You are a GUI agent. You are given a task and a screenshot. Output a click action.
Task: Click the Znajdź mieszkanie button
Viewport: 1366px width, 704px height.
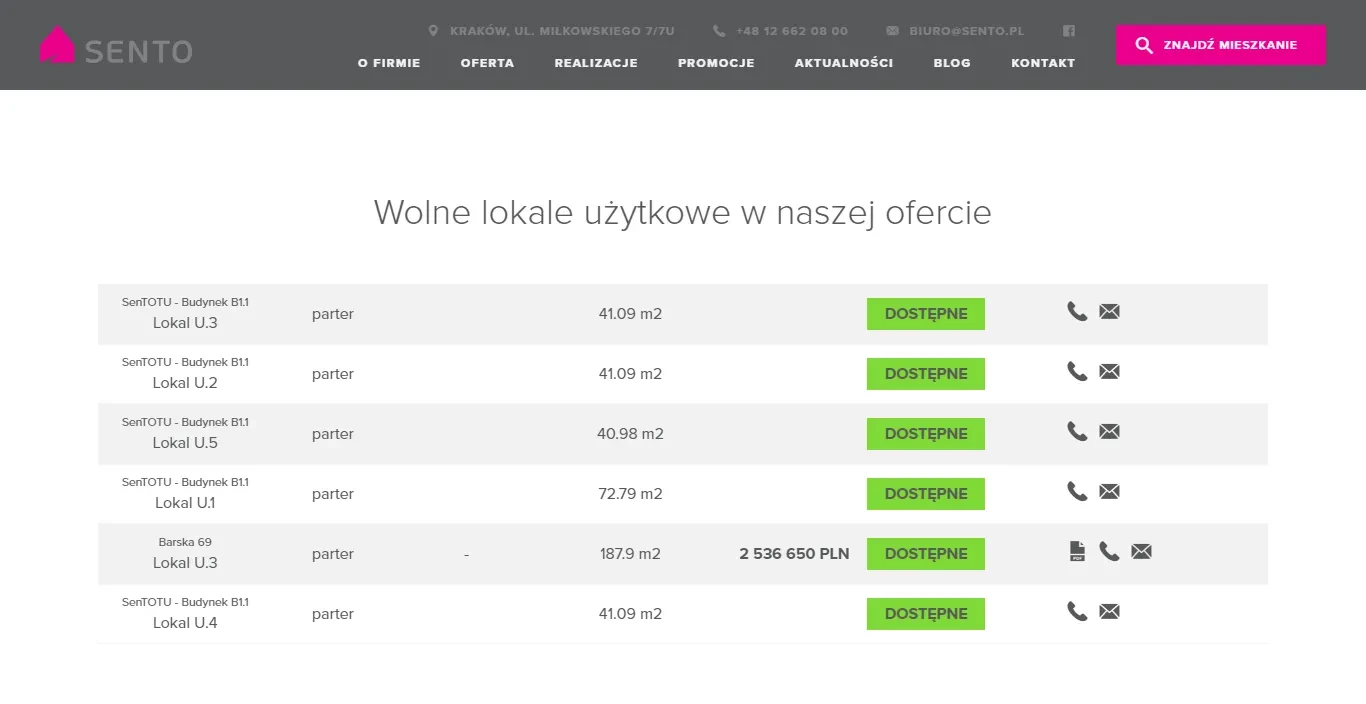tap(1221, 45)
